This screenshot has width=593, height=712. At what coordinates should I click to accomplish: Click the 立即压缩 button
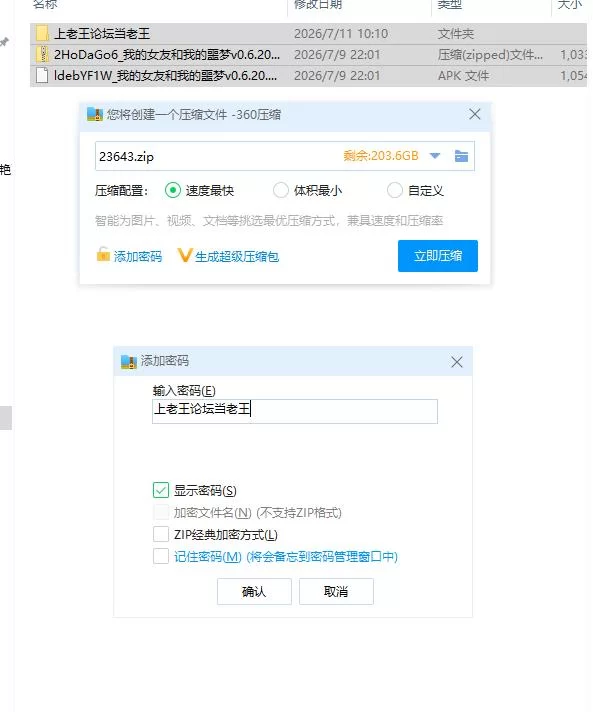(x=438, y=256)
